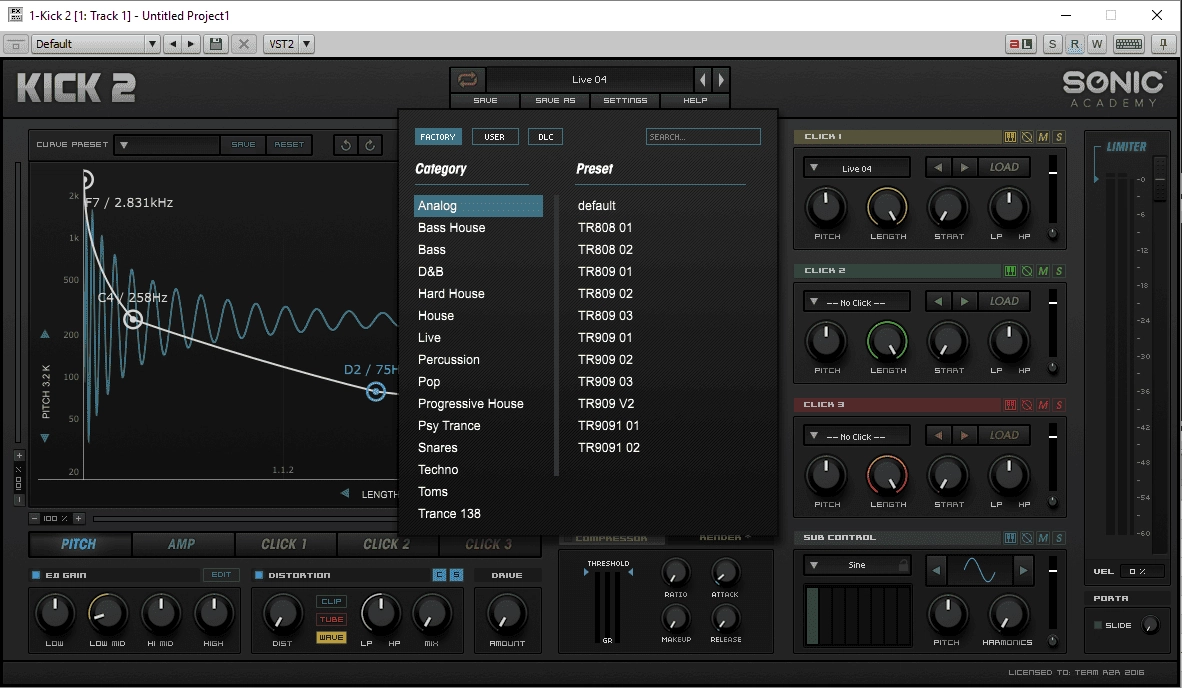Open the virtual keyboard icon in host toolbar

[x=1128, y=44]
